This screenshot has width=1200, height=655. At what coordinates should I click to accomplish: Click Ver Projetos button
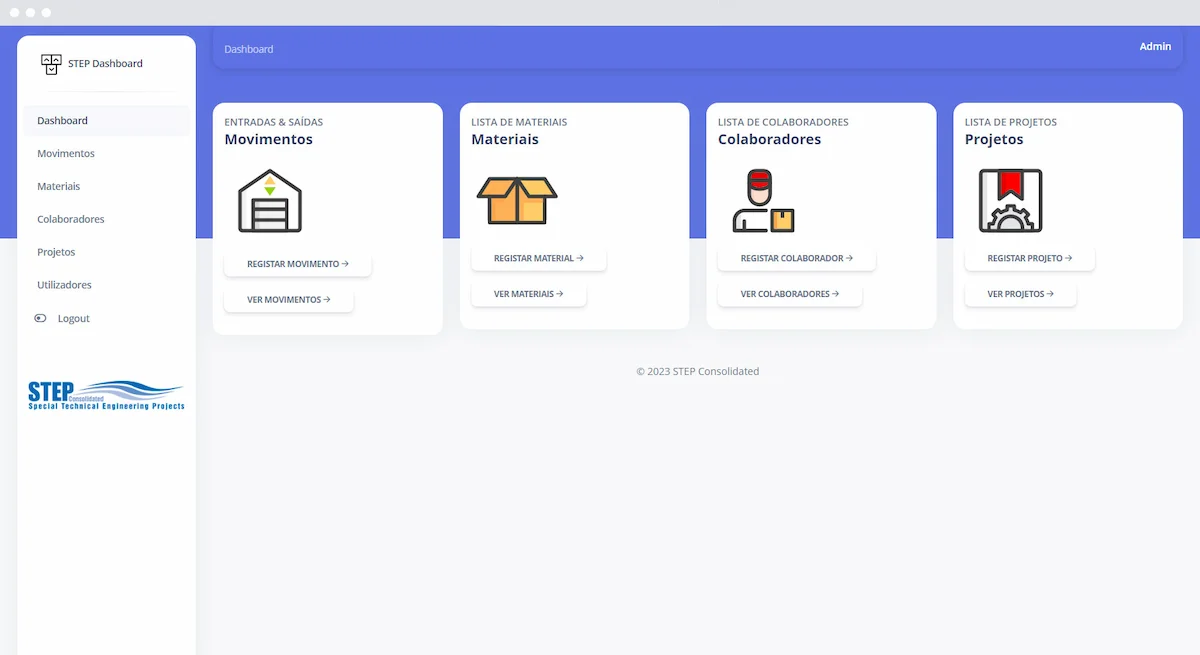point(1020,293)
